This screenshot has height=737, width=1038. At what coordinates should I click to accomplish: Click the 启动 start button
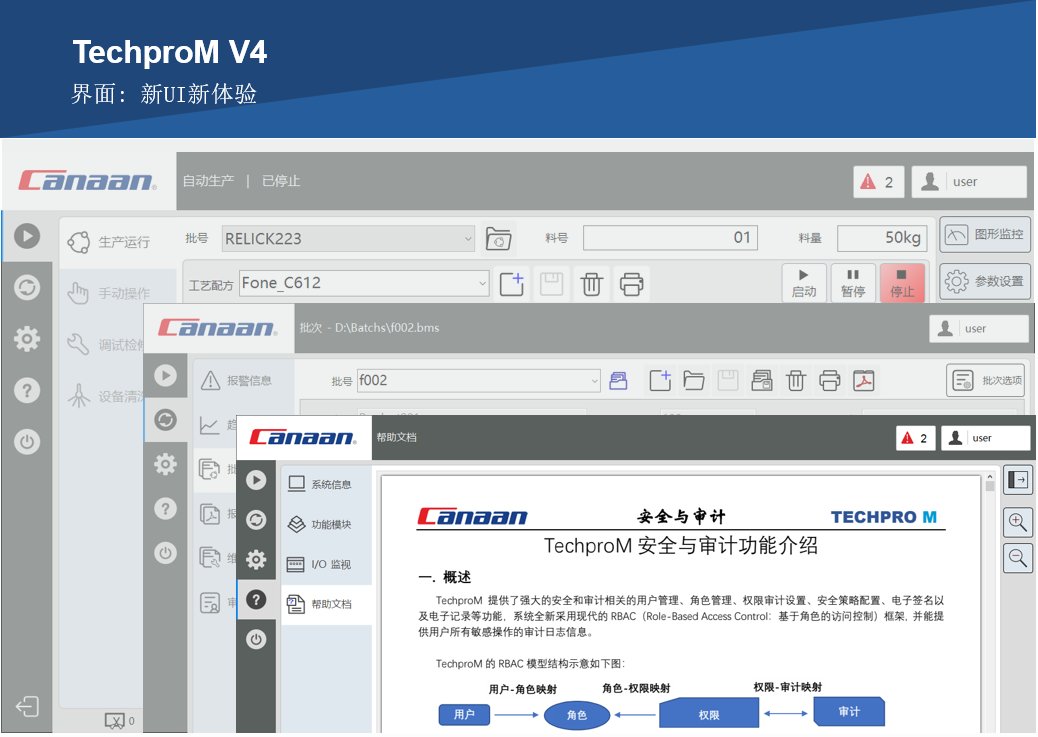coord(804,283)
